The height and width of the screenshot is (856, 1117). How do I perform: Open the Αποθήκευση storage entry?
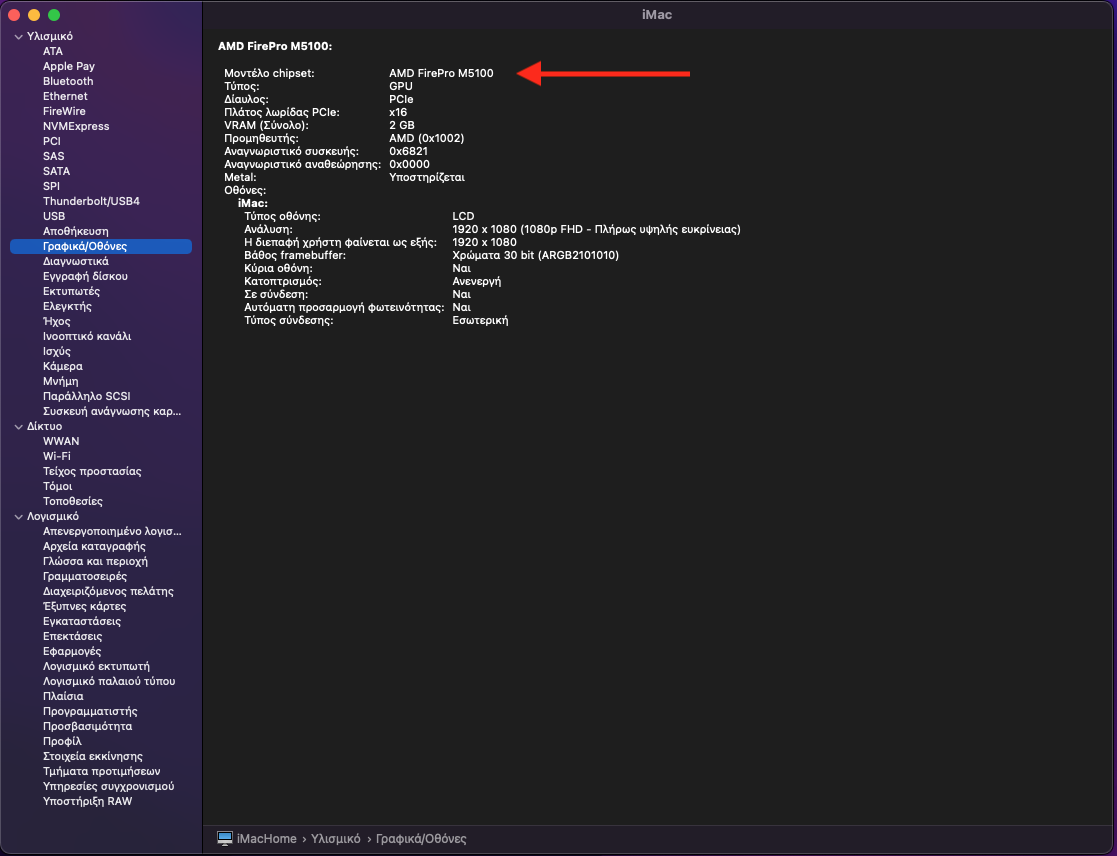click(x=76, y=231)
